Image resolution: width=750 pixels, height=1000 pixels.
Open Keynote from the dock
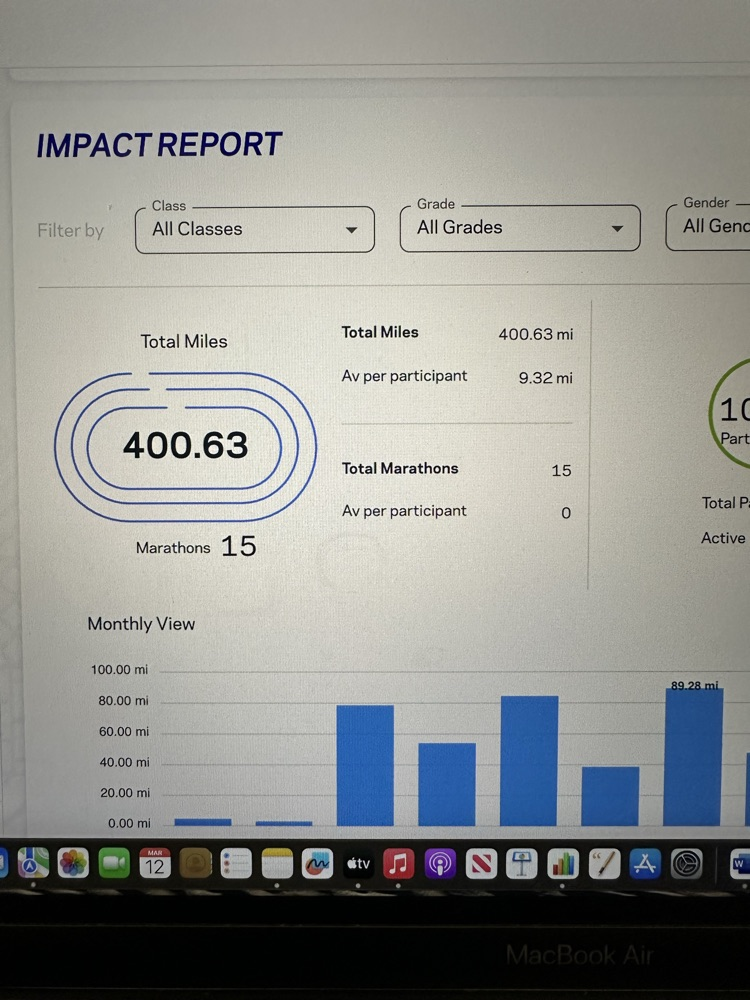(x=522, y=863)
